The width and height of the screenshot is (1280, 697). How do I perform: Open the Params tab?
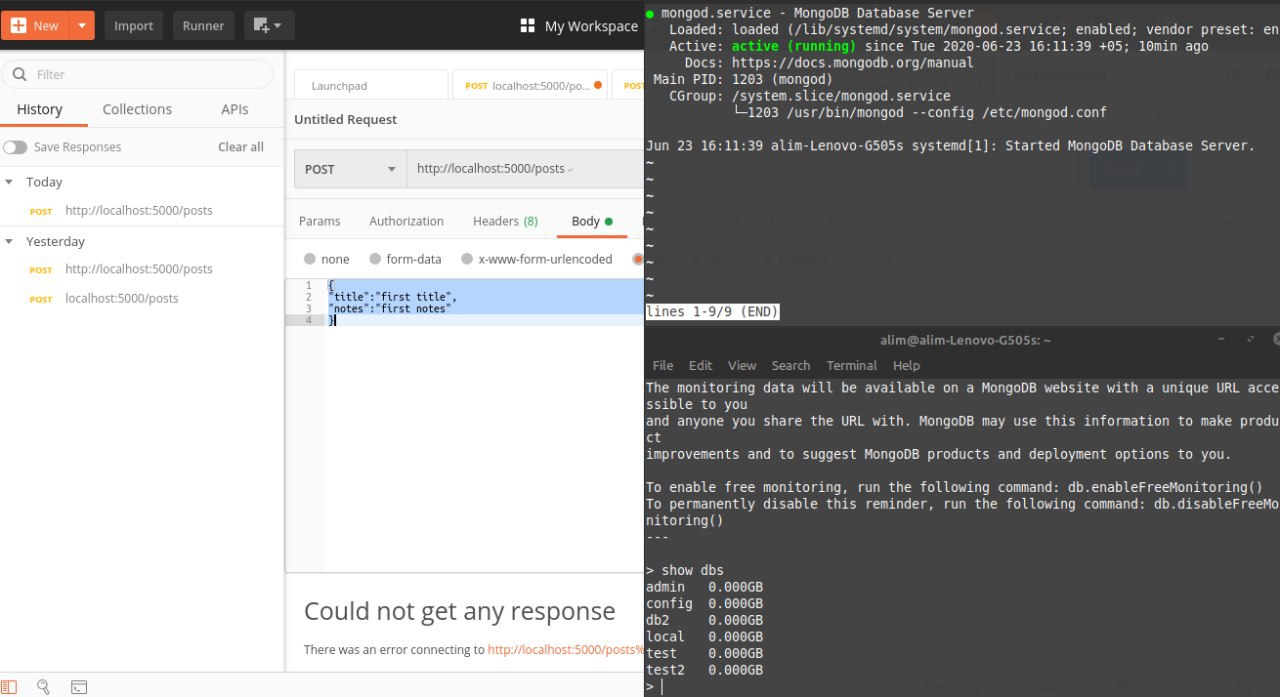pos(319,221)
